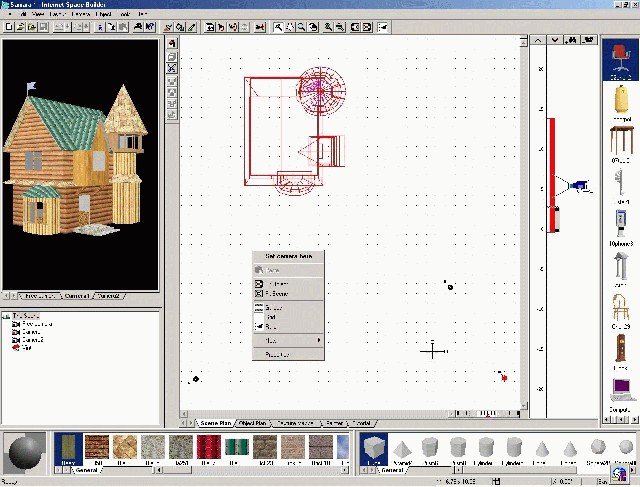Click the Open folder toolbar icon
Viewport: 640px width, 487px height.
pyautogui.click(x=20, y=27)
